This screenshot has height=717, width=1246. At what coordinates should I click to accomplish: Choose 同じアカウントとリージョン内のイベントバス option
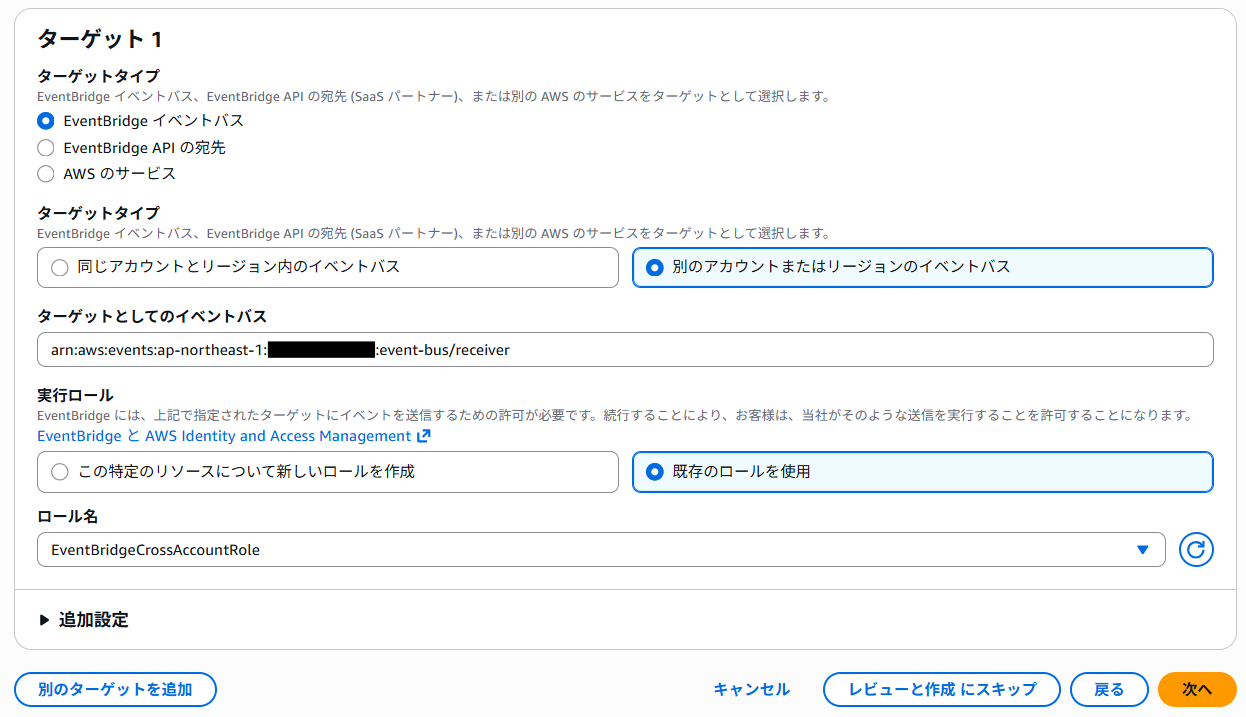tap(328, 267)
